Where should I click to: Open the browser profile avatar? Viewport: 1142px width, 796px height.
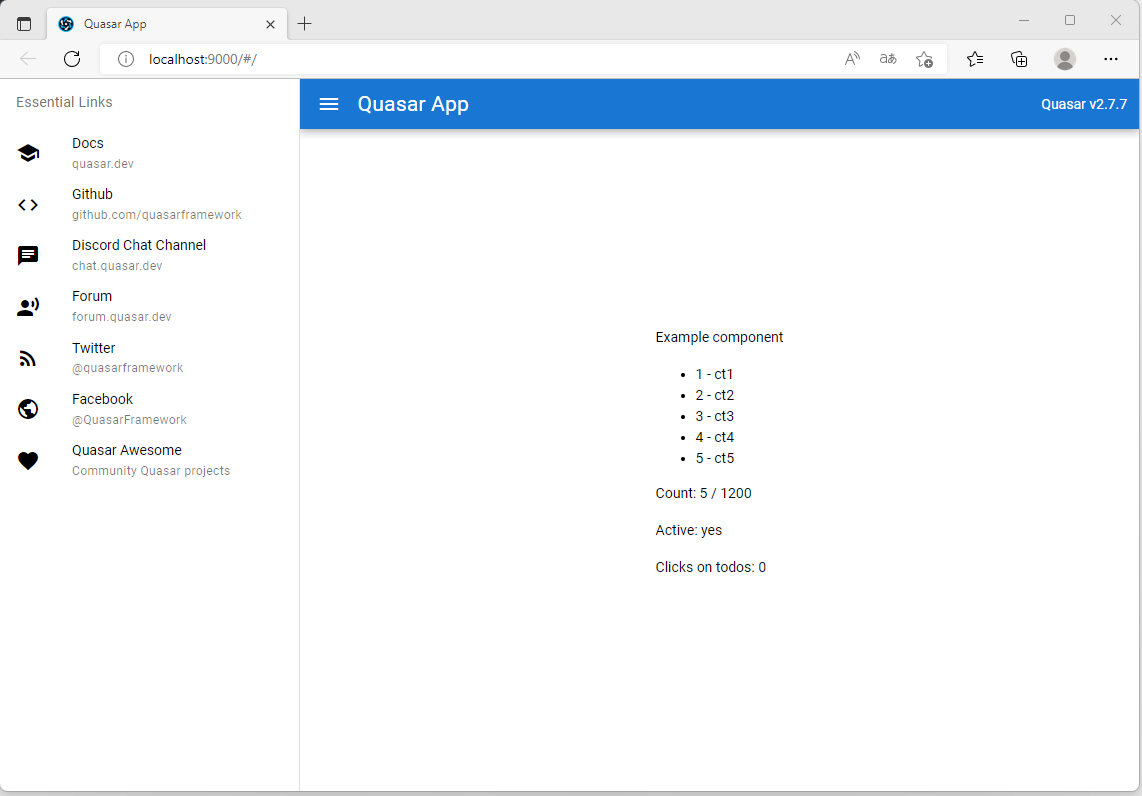(1065, 59)
